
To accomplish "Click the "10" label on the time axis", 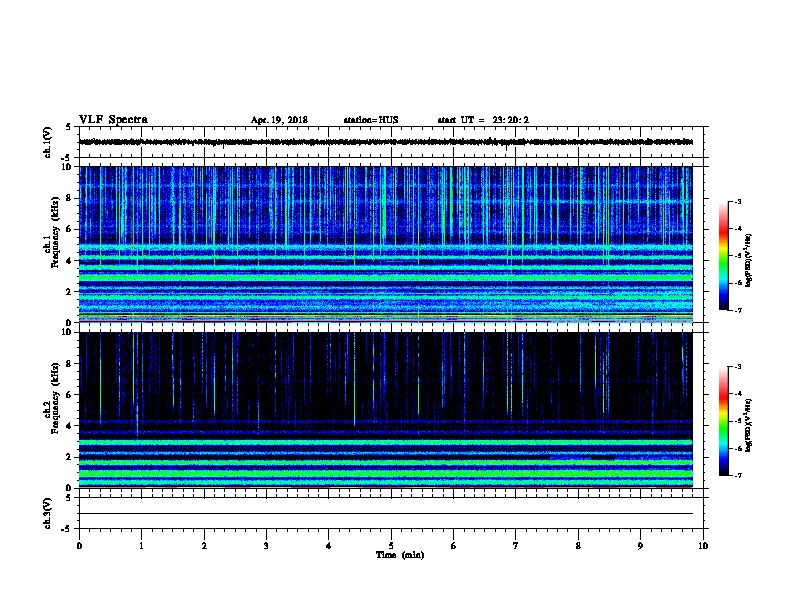I will click(x=703, y=546).
